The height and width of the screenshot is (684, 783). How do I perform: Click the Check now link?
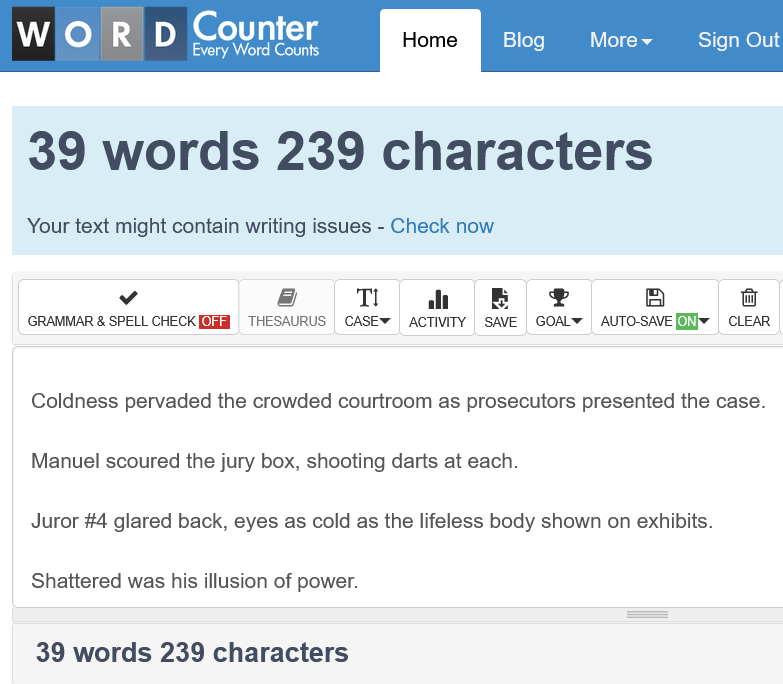tap(442, 226)
